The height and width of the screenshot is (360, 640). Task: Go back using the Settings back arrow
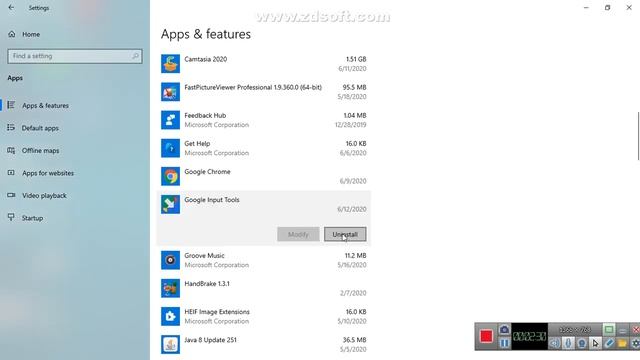11,7
